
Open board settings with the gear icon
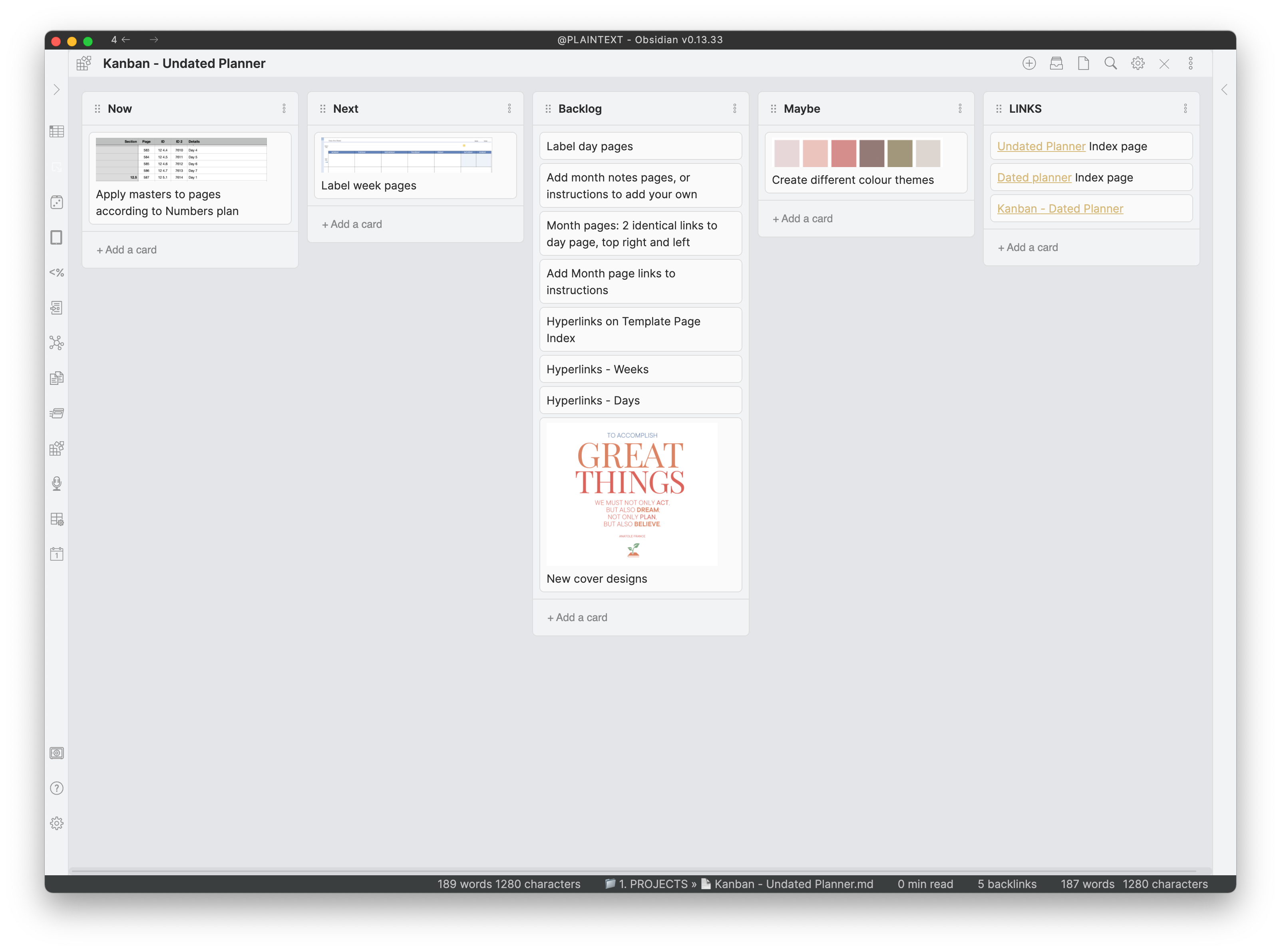click(x=1138, y=64)
